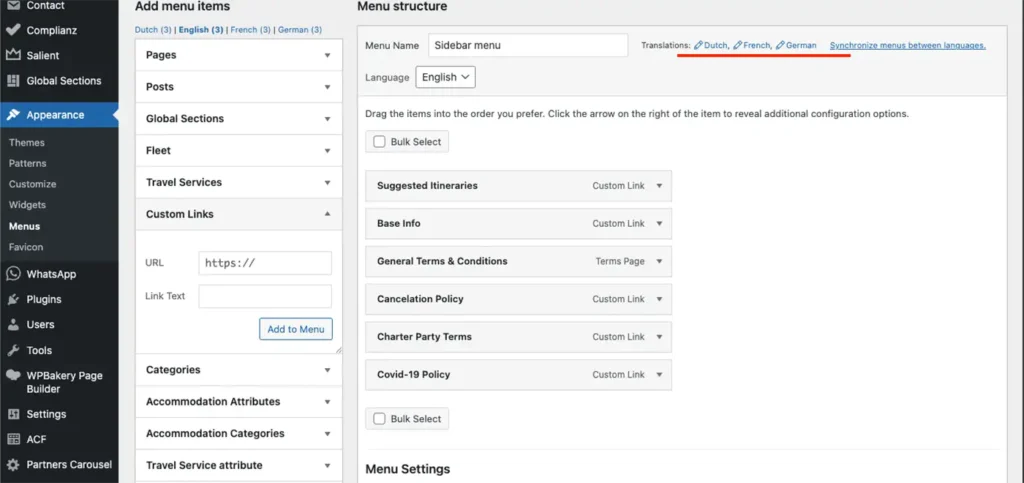Click the Settings sliders icon
This screenshot has width=1024, height=483.
(x=12, y=414)
